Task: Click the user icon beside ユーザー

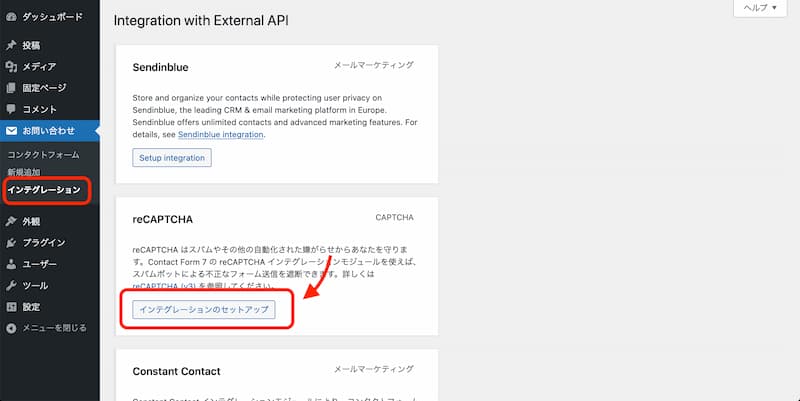Action: (11, 264)
